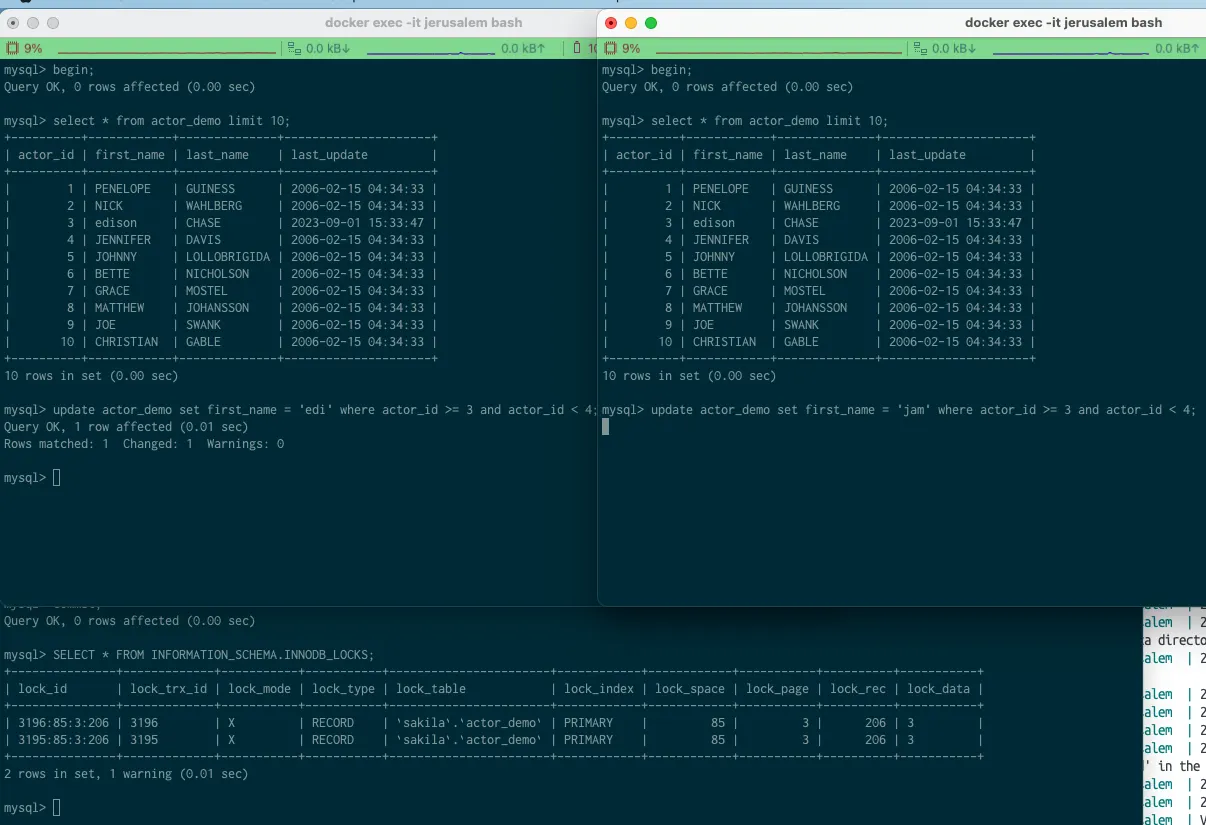1206x825 pixels.
Task: Click the 'select * from actor_demo limit 10;' command in the left terminal
Action: 172,121
